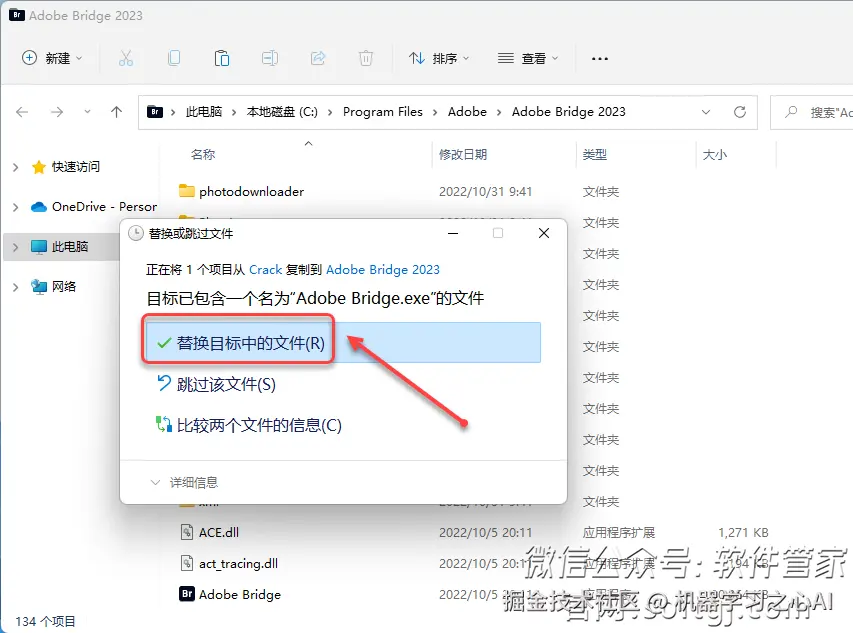The width and height of the screenshot is (853, 633).
Task: Click the Crack source link in dialog
Action: tap(265, 270)
